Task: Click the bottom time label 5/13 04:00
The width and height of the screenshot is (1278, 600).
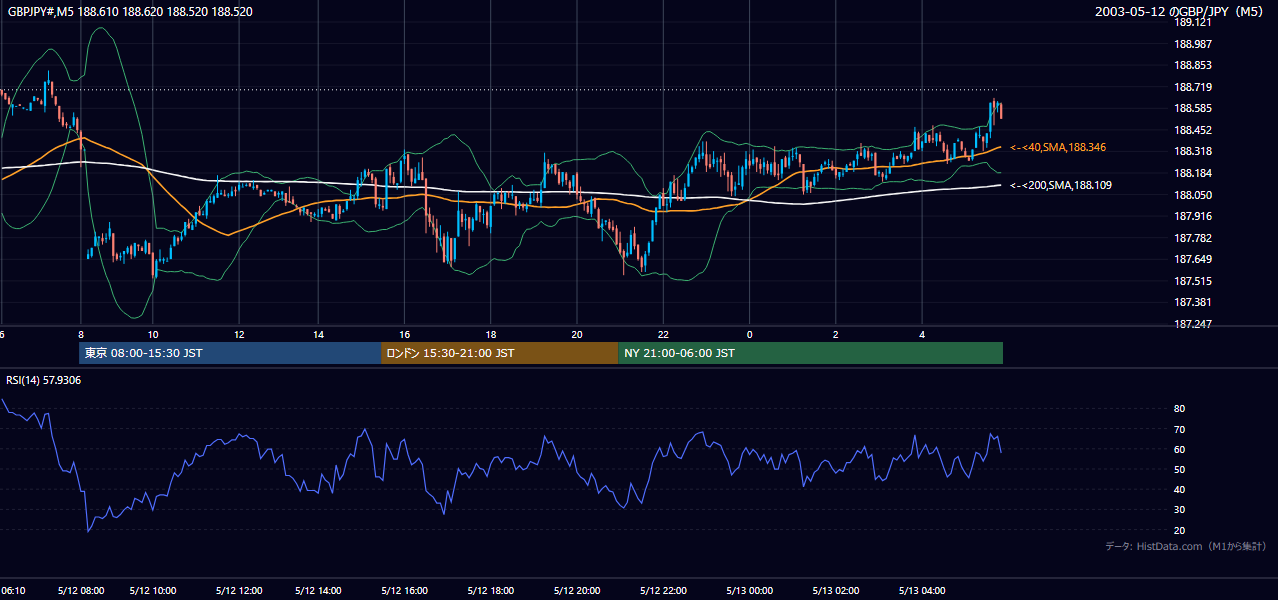Action: (x=922, y=591)
